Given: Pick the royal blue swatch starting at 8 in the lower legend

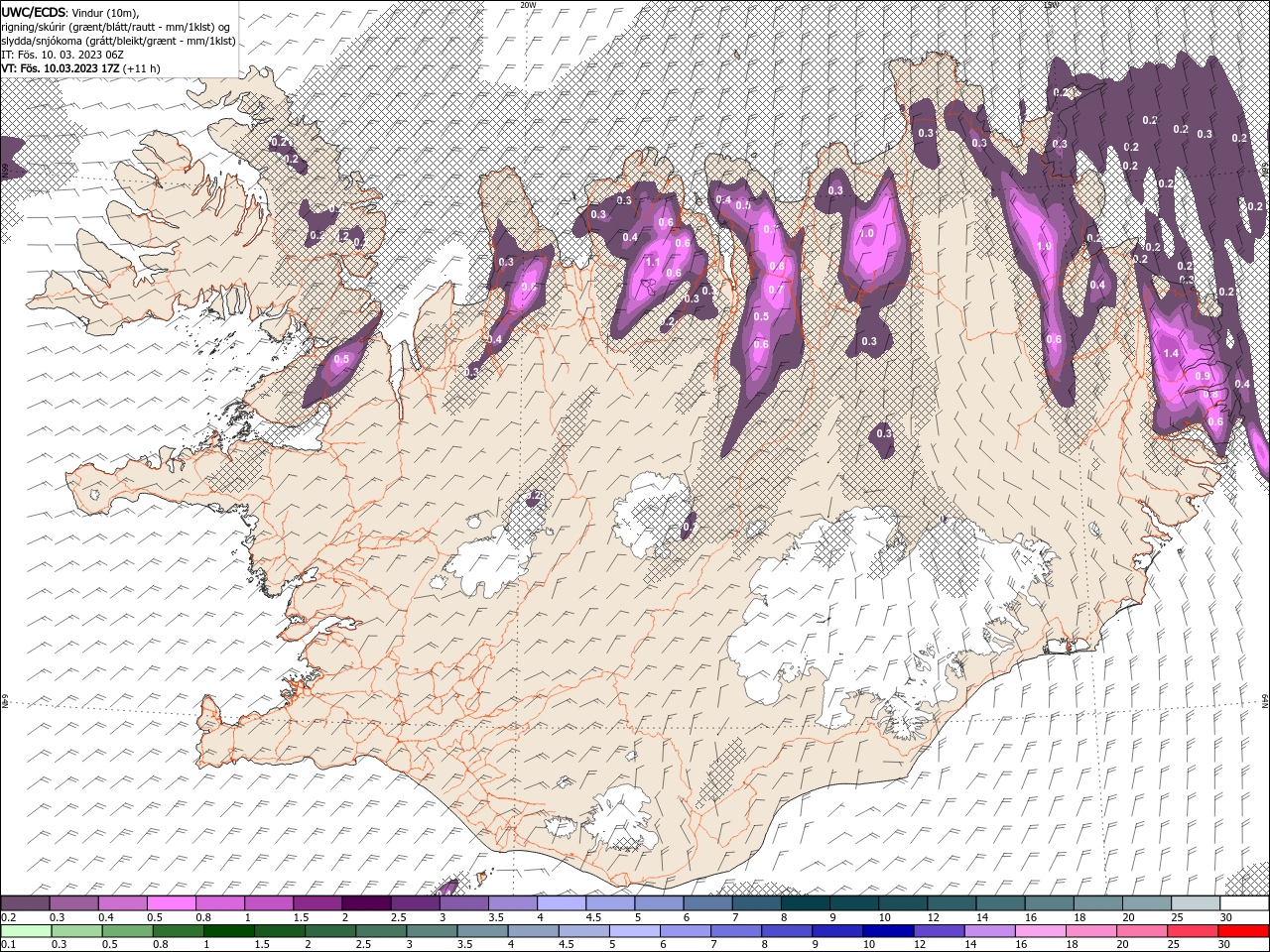Looking at the screenshot, I should [x=787, y=931].
